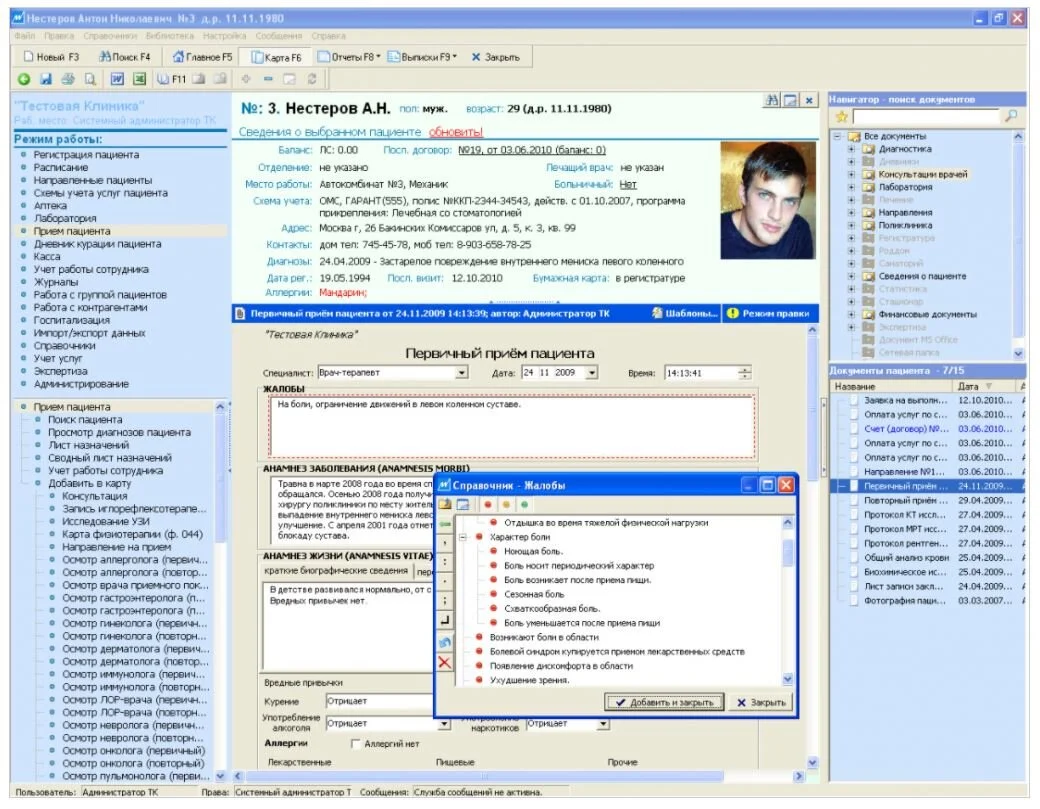Click the Больничный Нет link
The height and width of the screenshot is (809, 1040).
pyautogui.click(x=628, y=185)
